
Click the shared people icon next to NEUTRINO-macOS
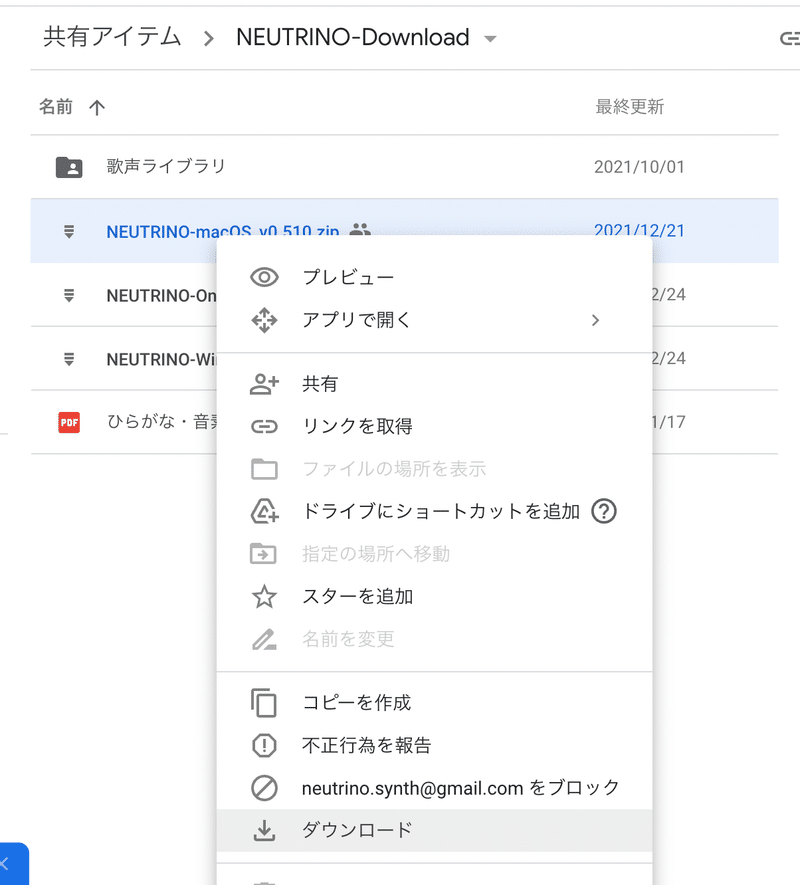pyautogui.click(x=360, y=229)
